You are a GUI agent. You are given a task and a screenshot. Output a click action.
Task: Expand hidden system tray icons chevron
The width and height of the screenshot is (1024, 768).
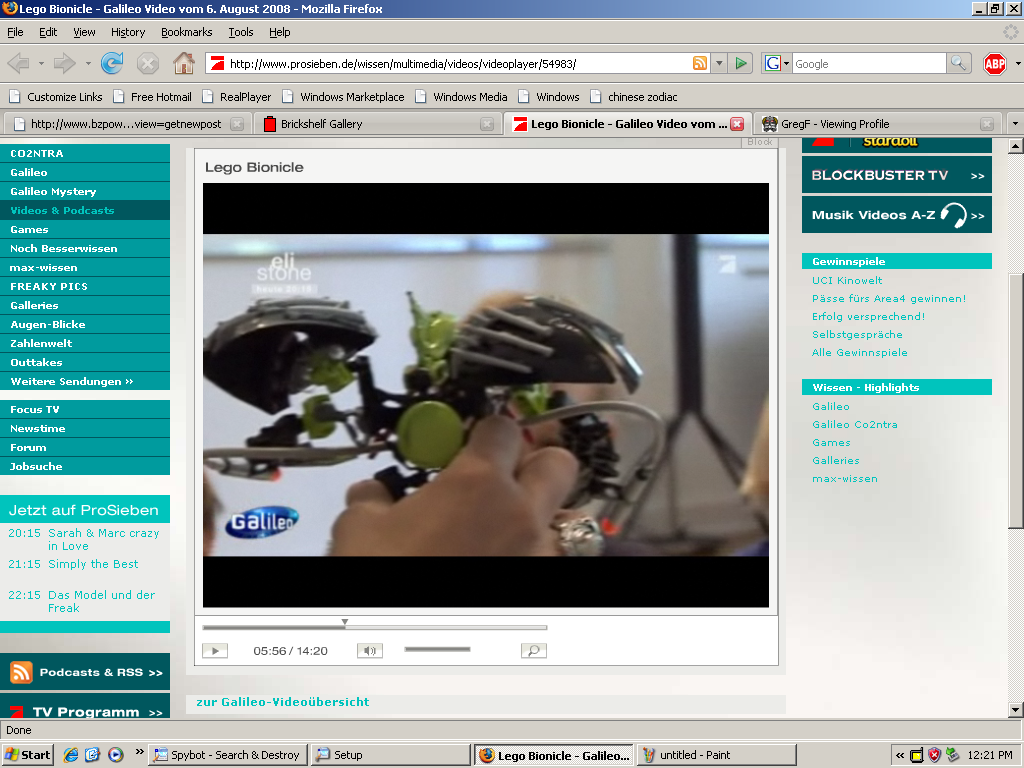coord(900,756)
